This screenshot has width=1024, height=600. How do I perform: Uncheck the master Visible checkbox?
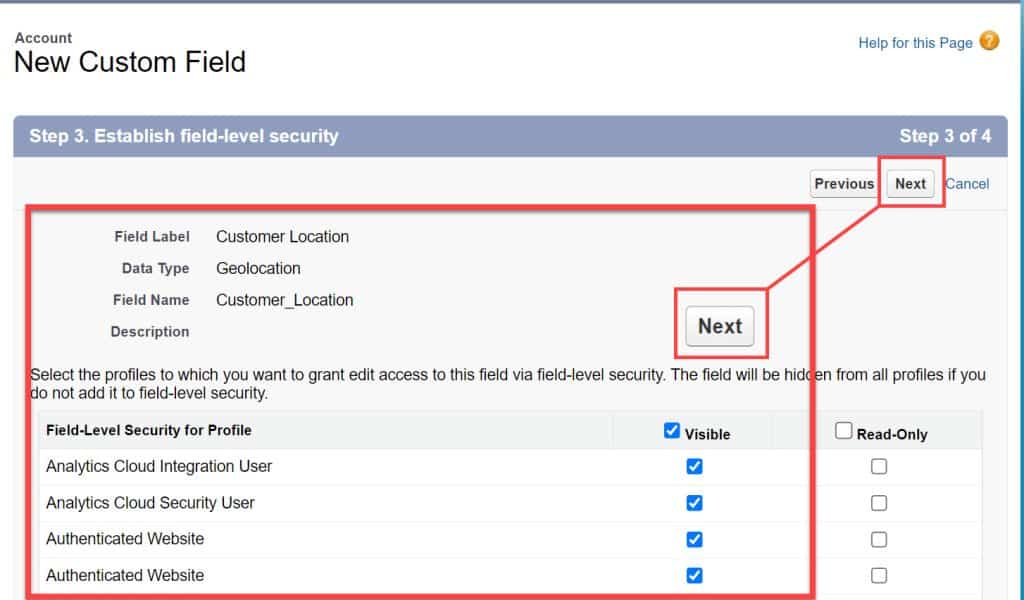[672, 432]
